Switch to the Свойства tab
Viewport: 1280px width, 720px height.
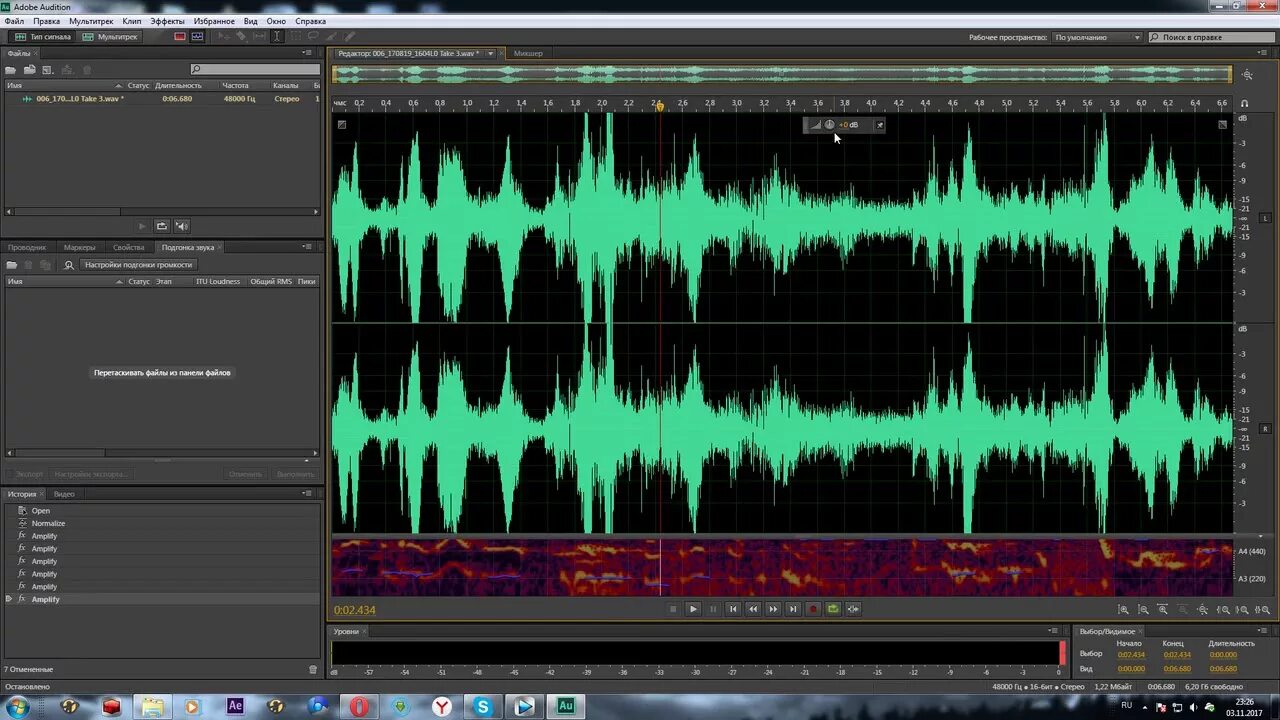coord(129,247)
